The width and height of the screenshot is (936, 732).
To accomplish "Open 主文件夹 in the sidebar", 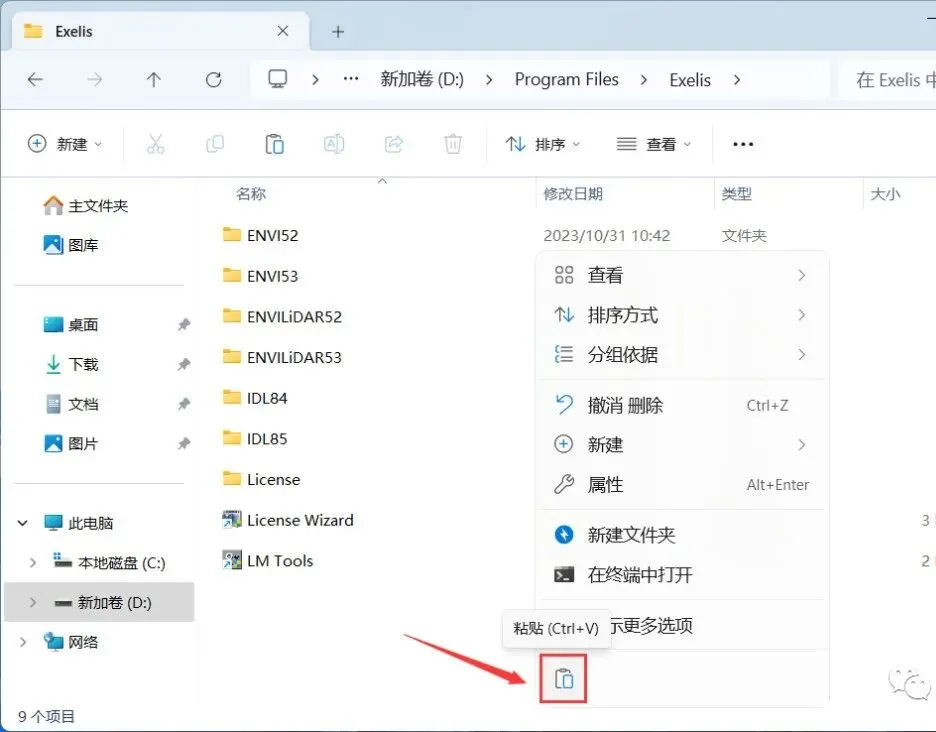I will (86, 206).
